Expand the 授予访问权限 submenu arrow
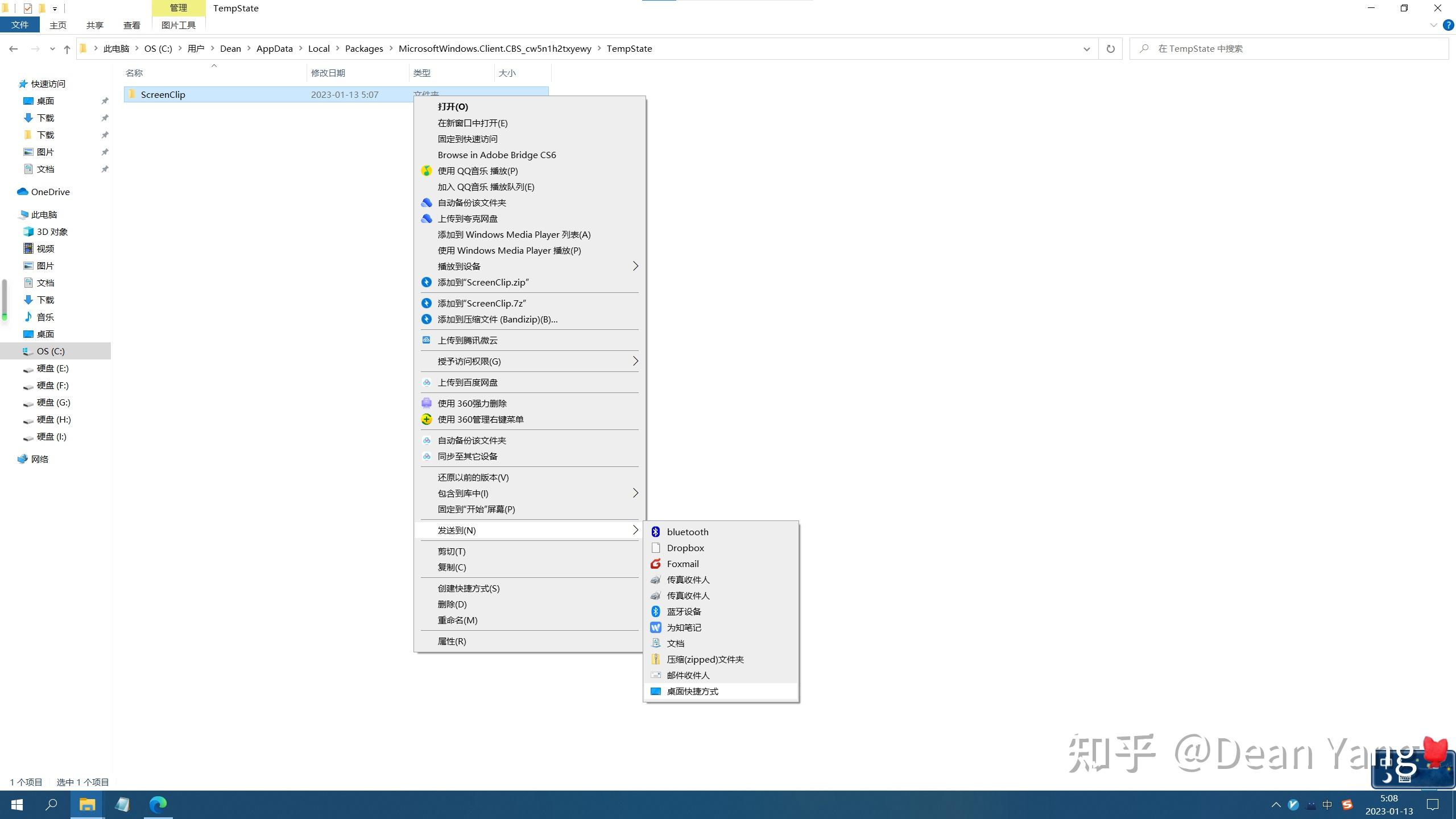 click(x=635, y=361)
